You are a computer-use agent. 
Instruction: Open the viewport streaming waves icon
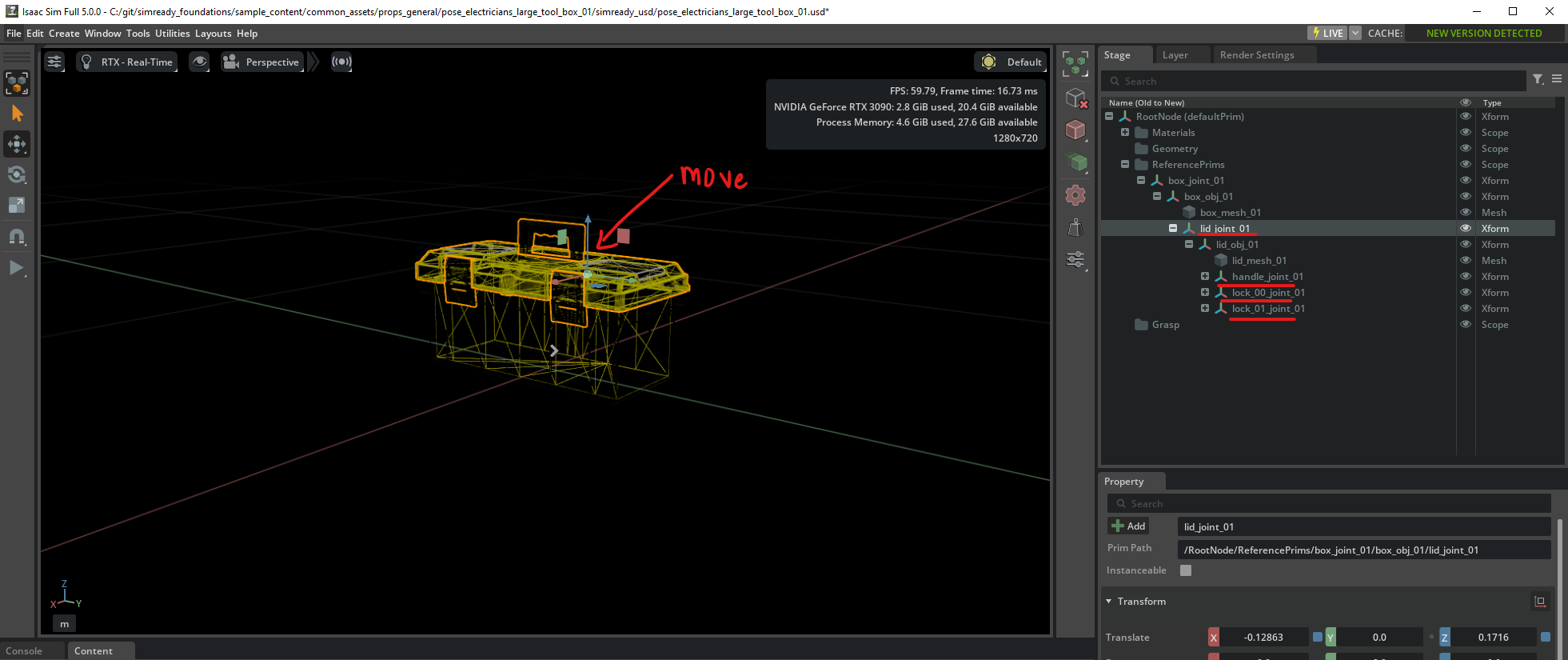click(x=341, y=62)
